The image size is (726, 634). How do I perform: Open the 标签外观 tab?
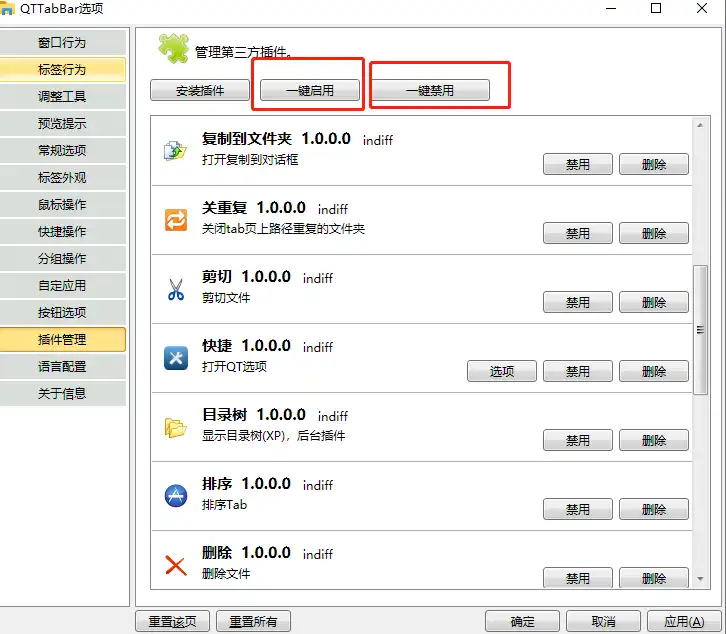[x=62, y=177]
